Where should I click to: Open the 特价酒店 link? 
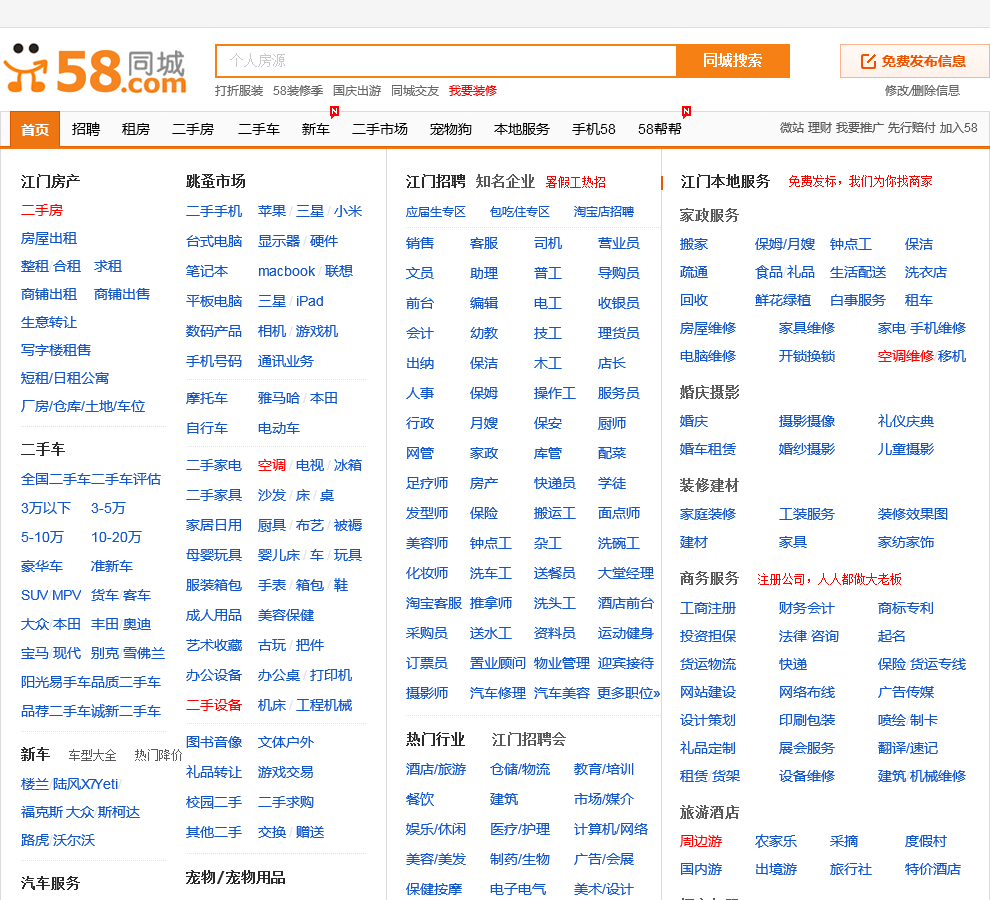(x=932, y=870)
